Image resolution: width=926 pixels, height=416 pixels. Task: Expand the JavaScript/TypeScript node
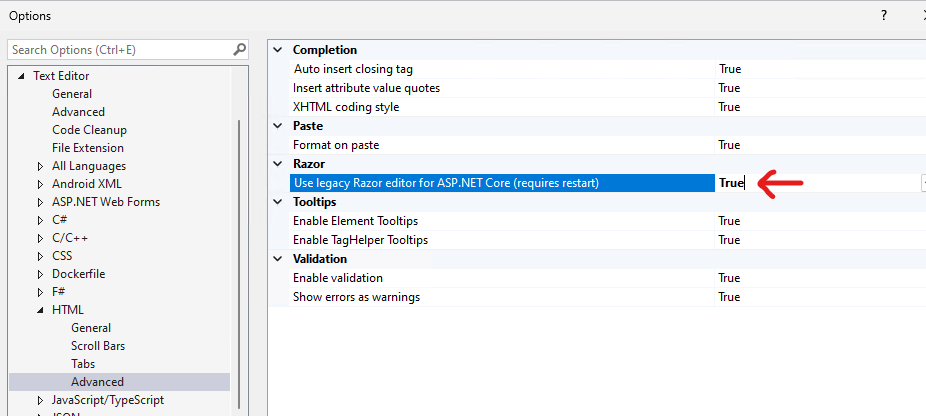pyautogui.click(x=40, y=400)
